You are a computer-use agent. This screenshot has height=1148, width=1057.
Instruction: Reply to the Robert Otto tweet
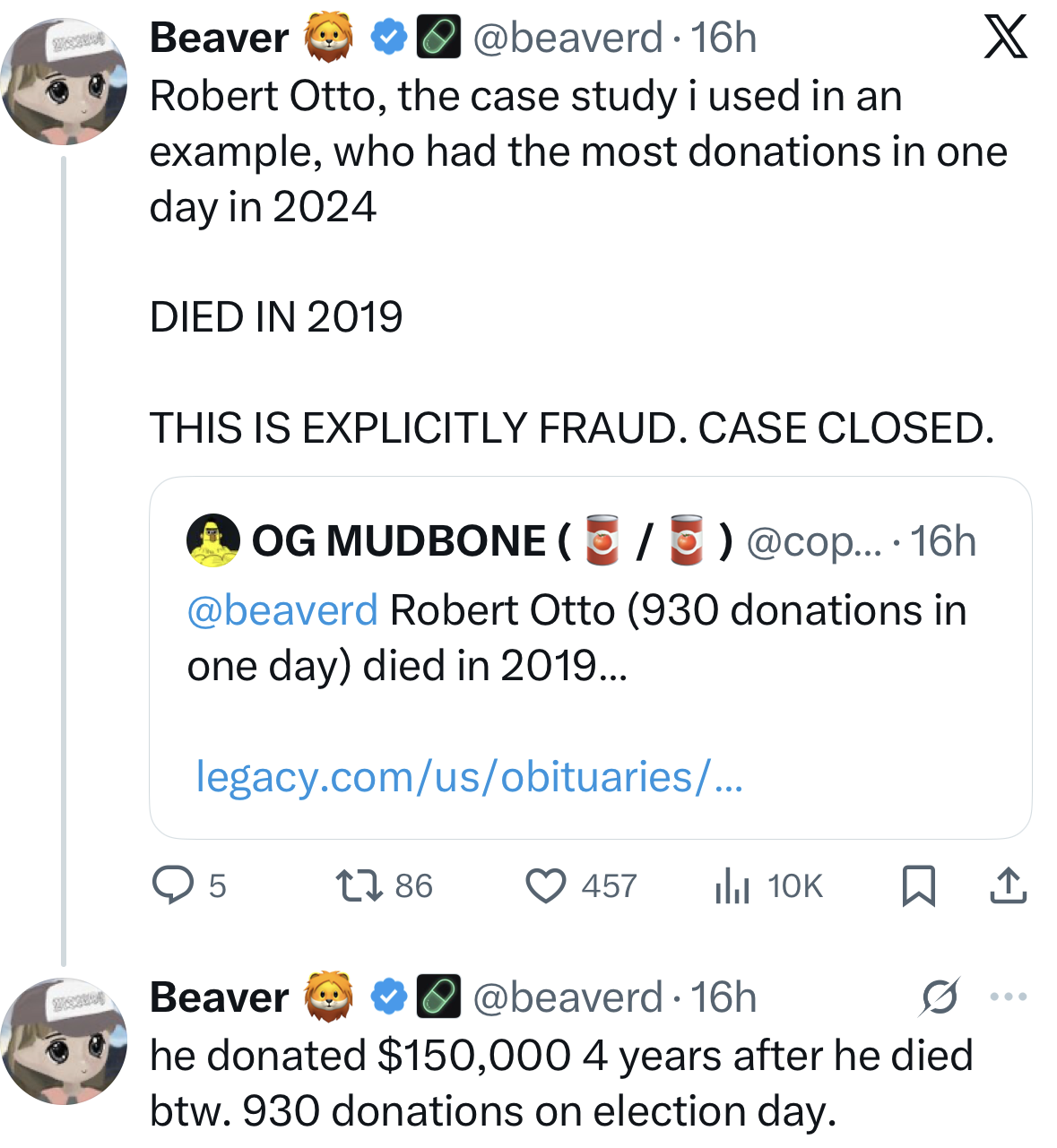click(x=173, y=885)
